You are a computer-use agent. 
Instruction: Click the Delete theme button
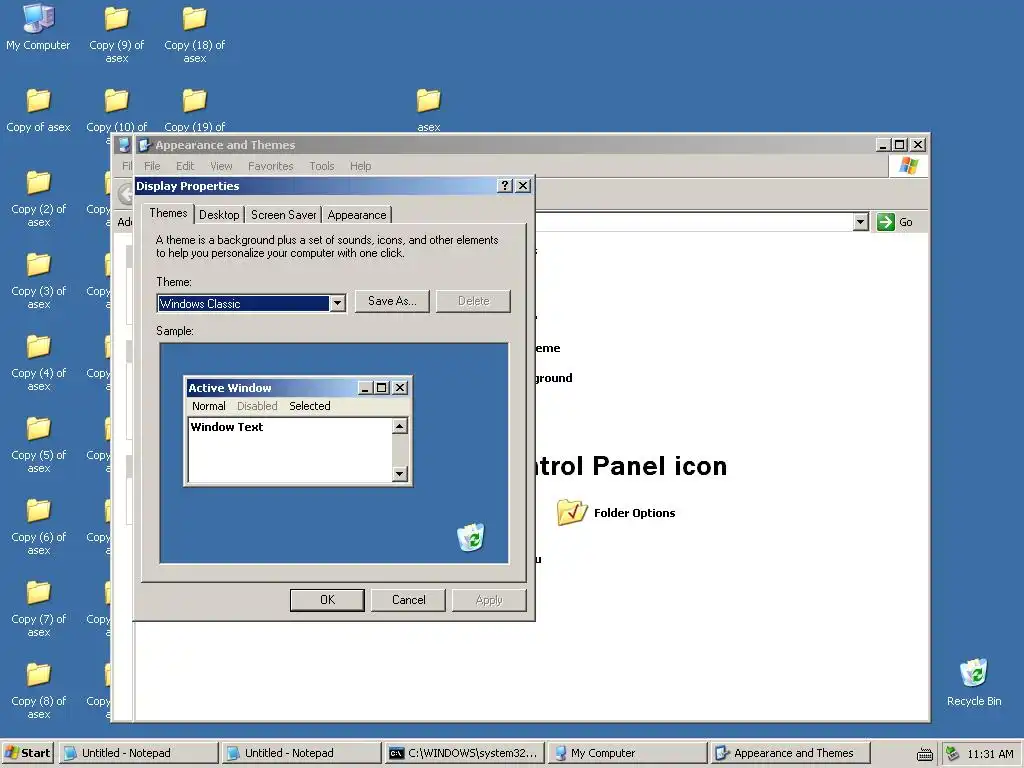(x=473, y=301)
